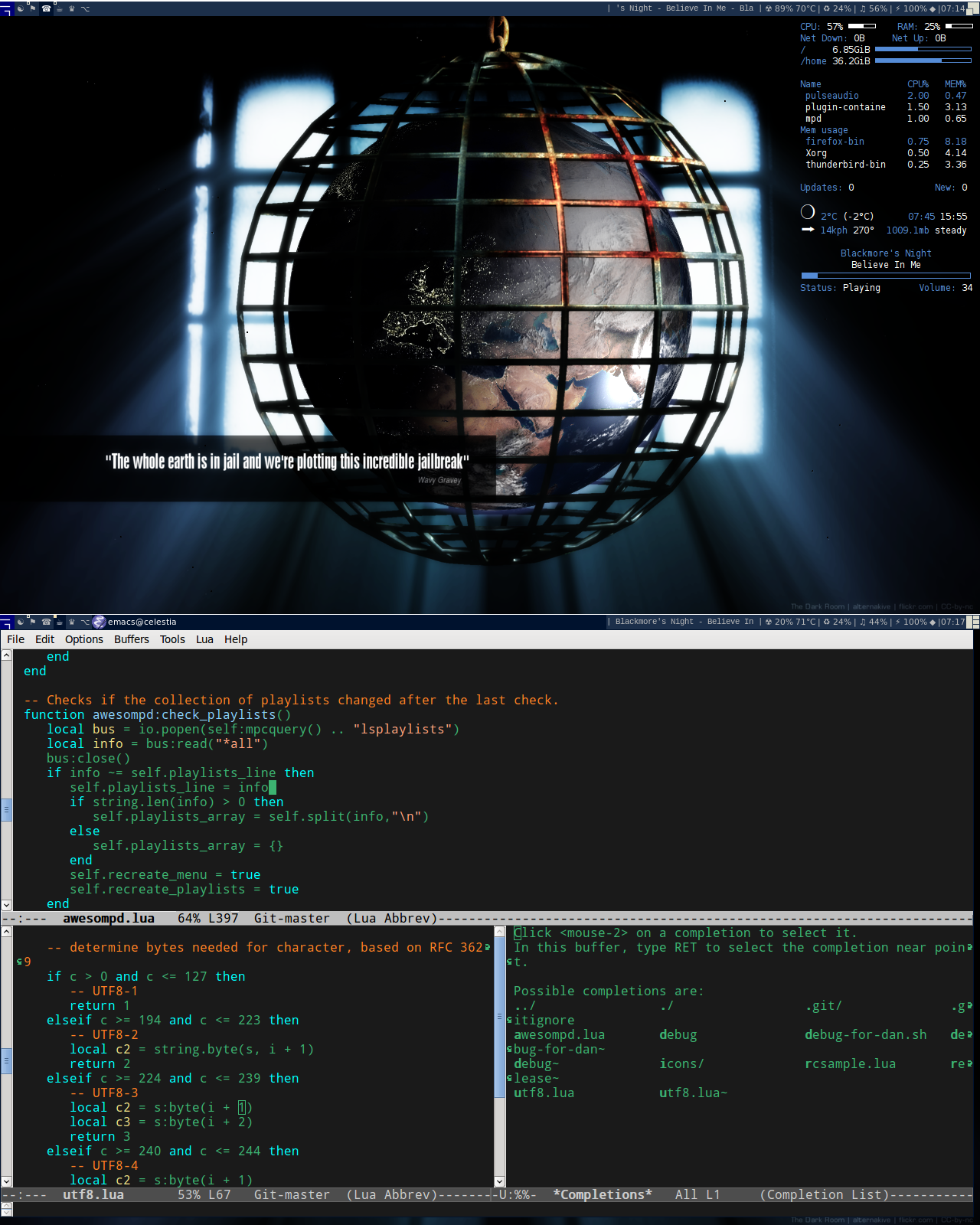This screenshot has width=980, height=1225.
Task: Click the song progress bar under 'Believe In Me'
Action: (x=886, y=276)
